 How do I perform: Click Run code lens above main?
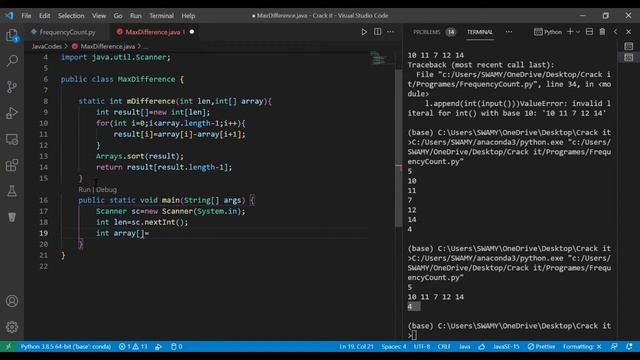point(84,189)
